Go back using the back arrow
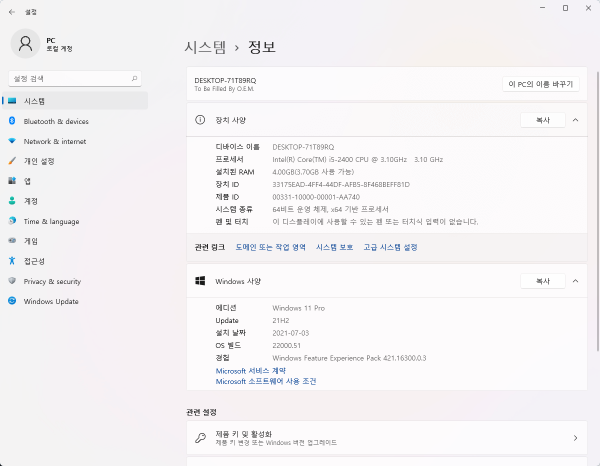 [x=12, y=12]
